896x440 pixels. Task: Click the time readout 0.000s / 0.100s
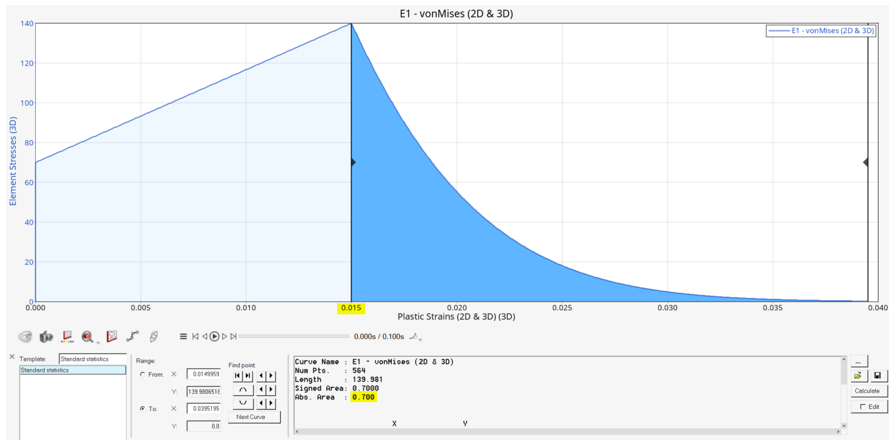[379, 337]
